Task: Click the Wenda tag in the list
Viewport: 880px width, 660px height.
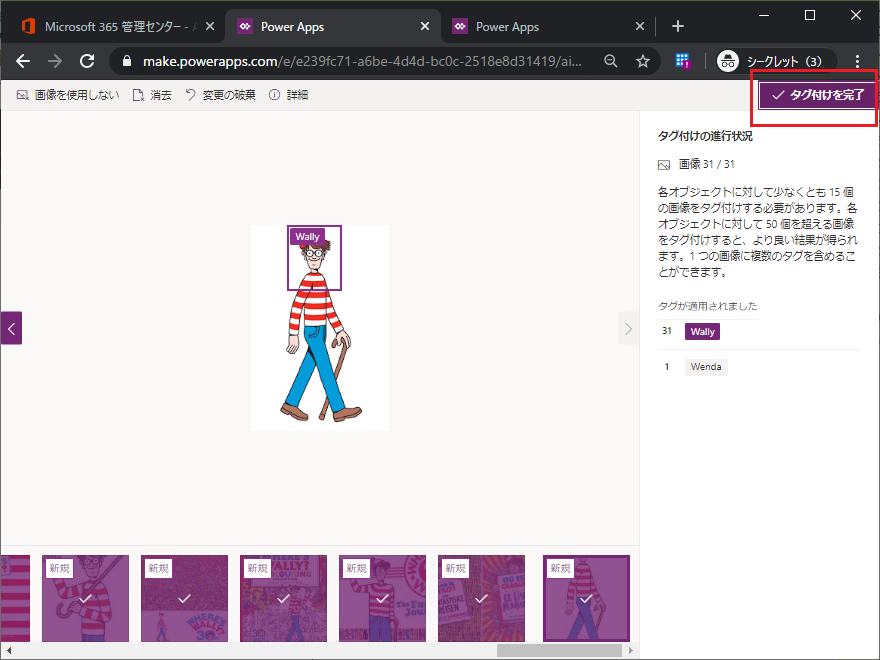Action: tap(706, 367)
